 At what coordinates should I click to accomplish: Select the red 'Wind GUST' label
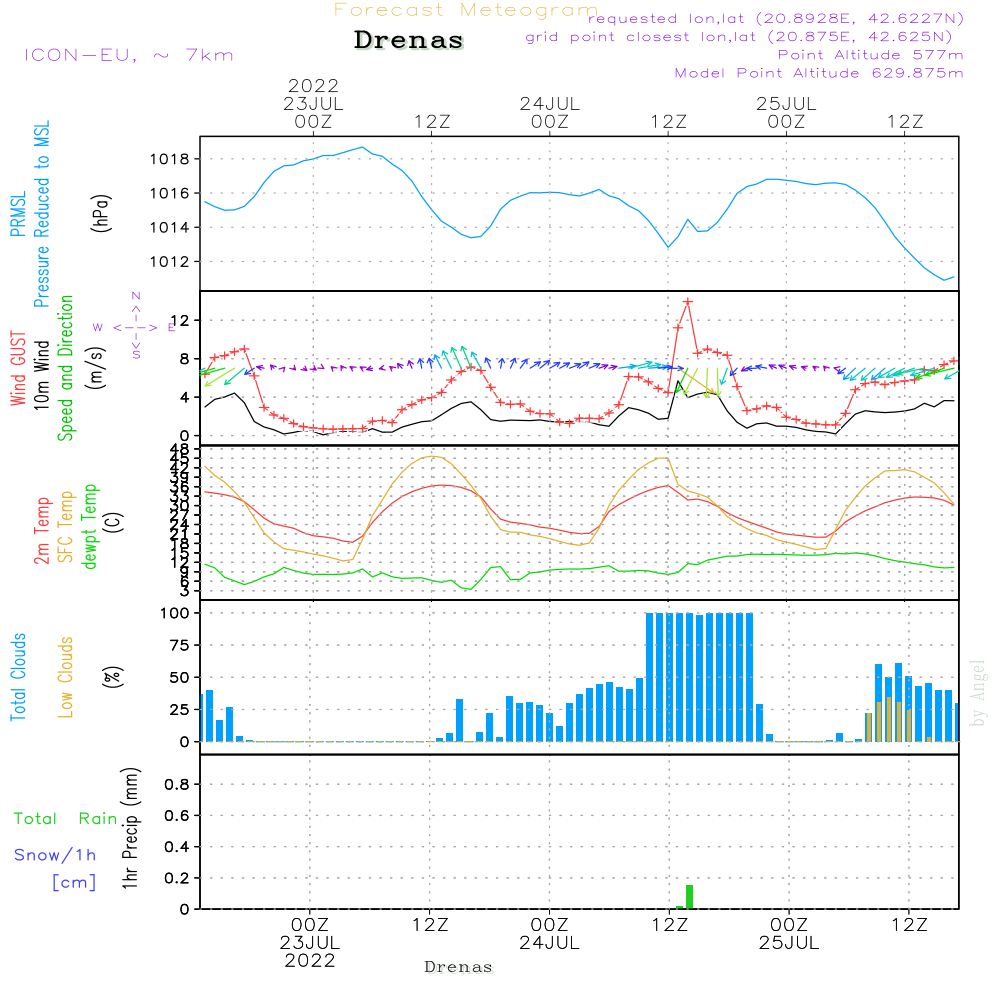pos(18,368)
